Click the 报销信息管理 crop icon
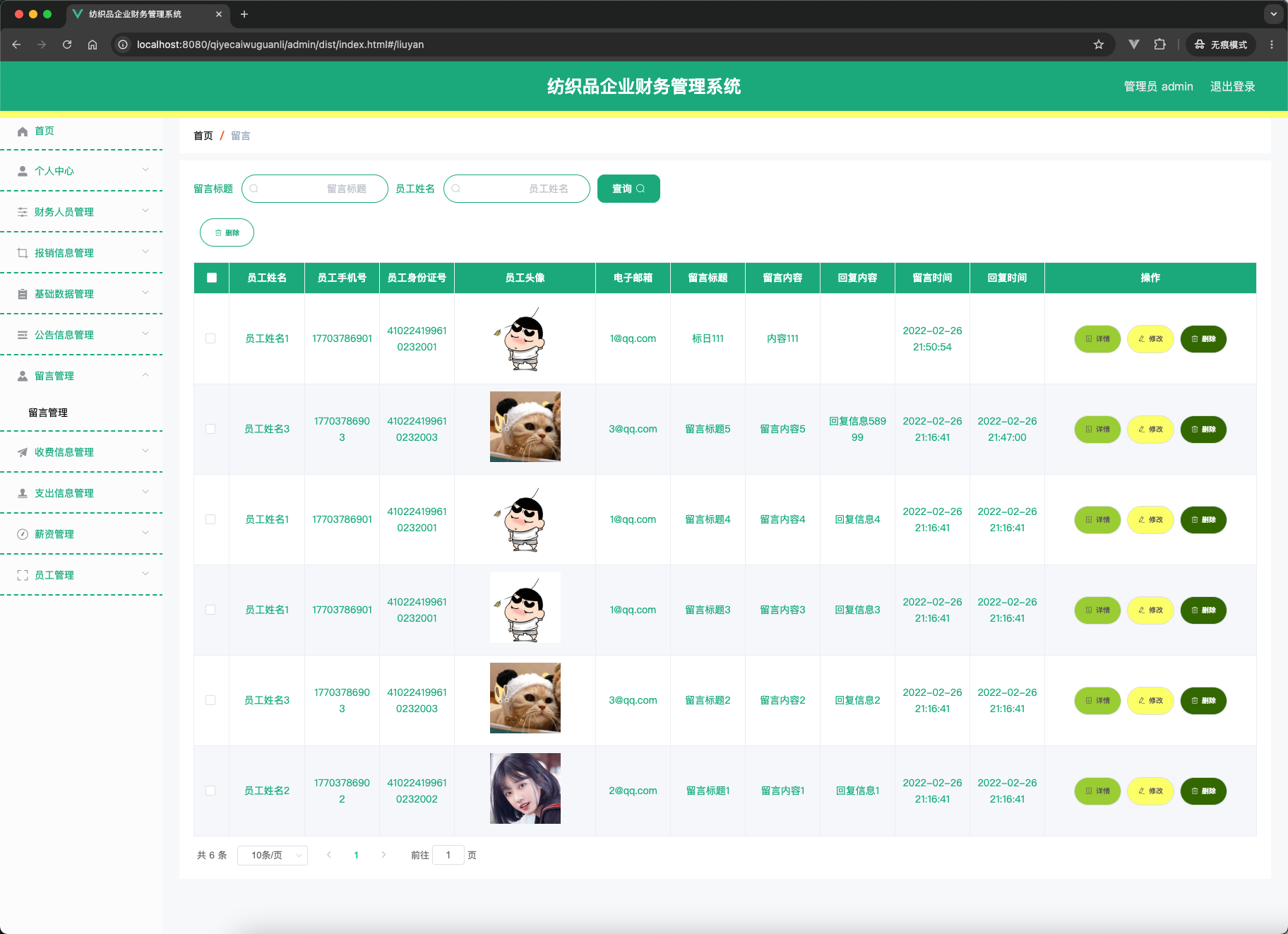Viewport: 1288px width, 934px height. click(x=23, y=253)
